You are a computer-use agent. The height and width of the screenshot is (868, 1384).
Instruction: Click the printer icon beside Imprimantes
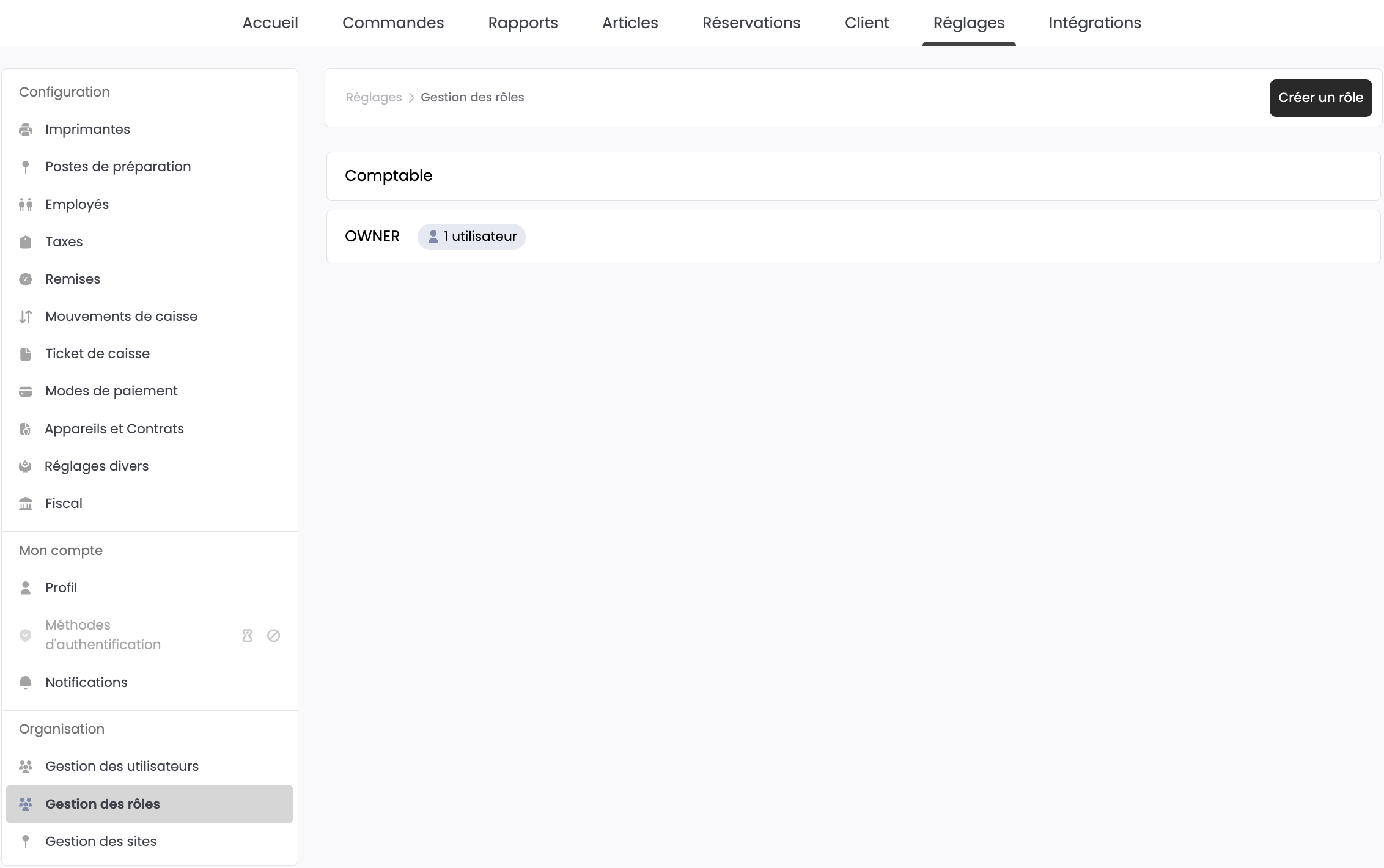(x=26, y=130)
